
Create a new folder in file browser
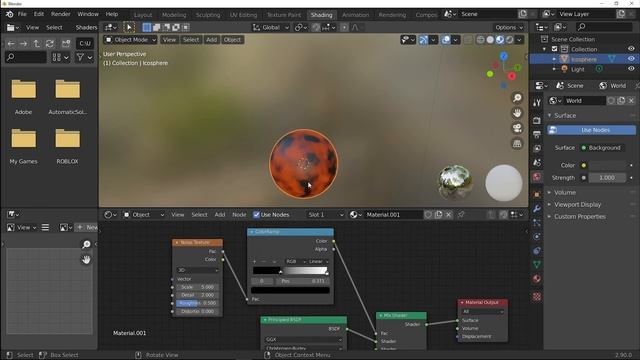tap(66, 44)
